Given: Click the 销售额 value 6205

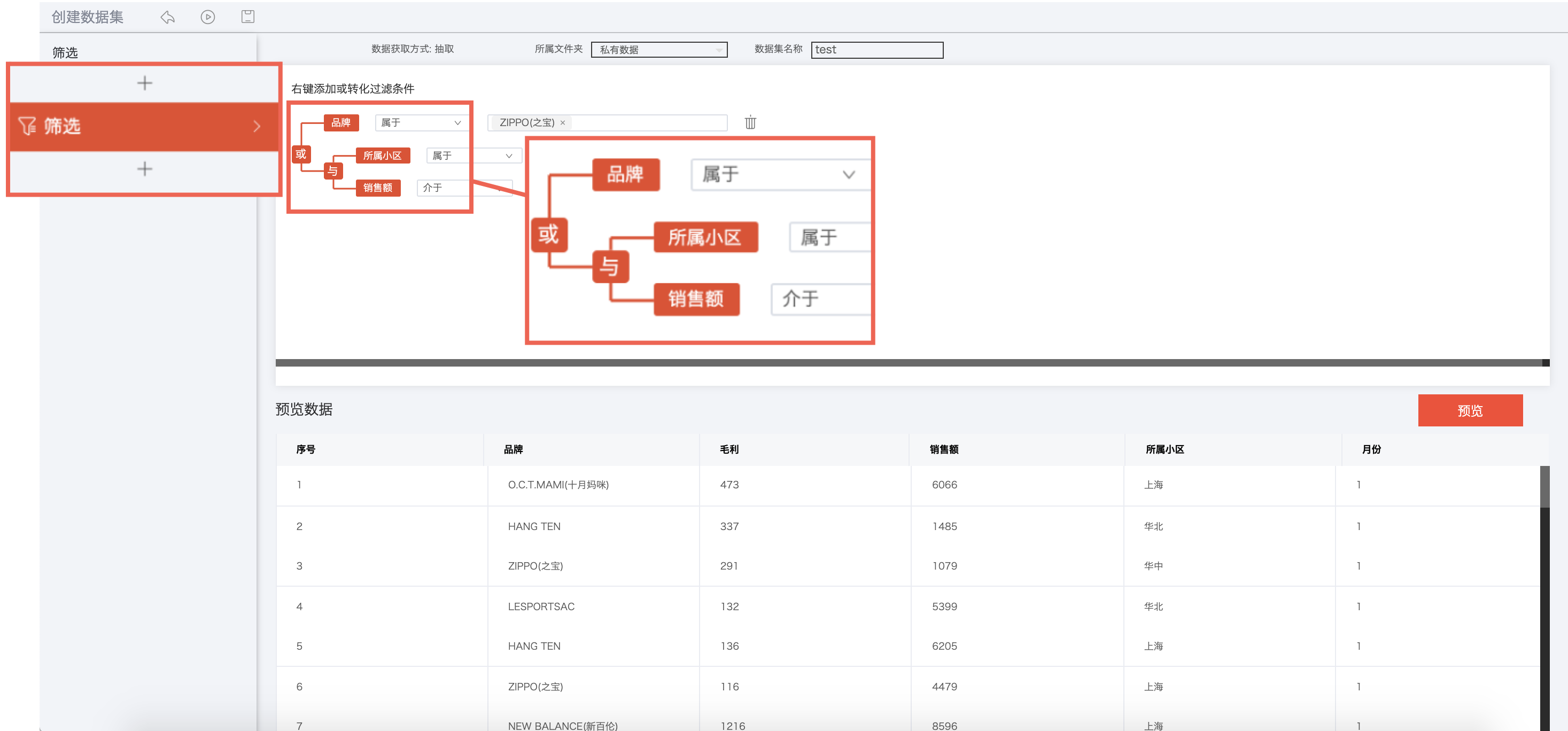Looking at the screenshot, I should click(944, 647).
